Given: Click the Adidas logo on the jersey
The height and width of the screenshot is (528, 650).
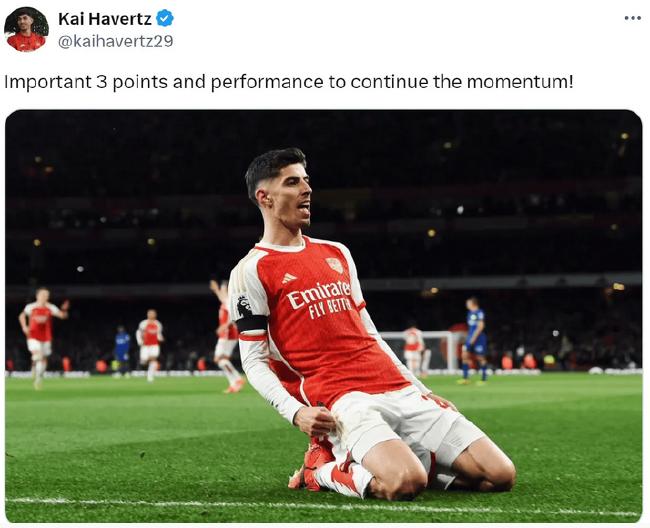Looking at the screenshot, I should click(289, 278).
